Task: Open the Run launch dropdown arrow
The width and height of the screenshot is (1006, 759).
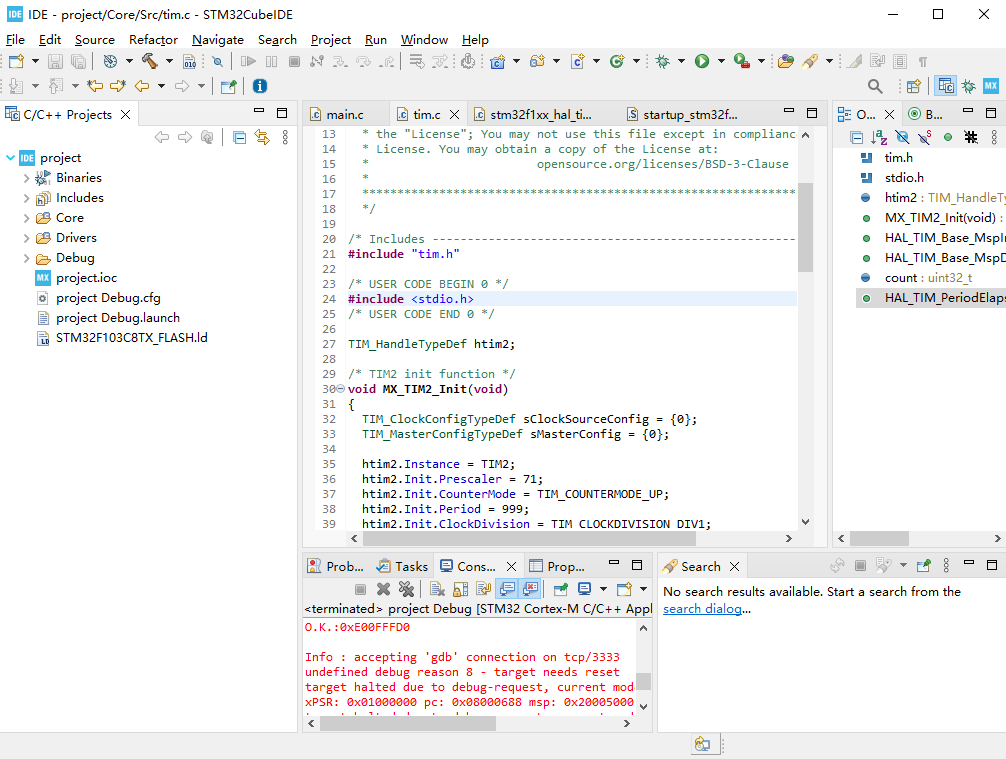Action: coord(721,62)
